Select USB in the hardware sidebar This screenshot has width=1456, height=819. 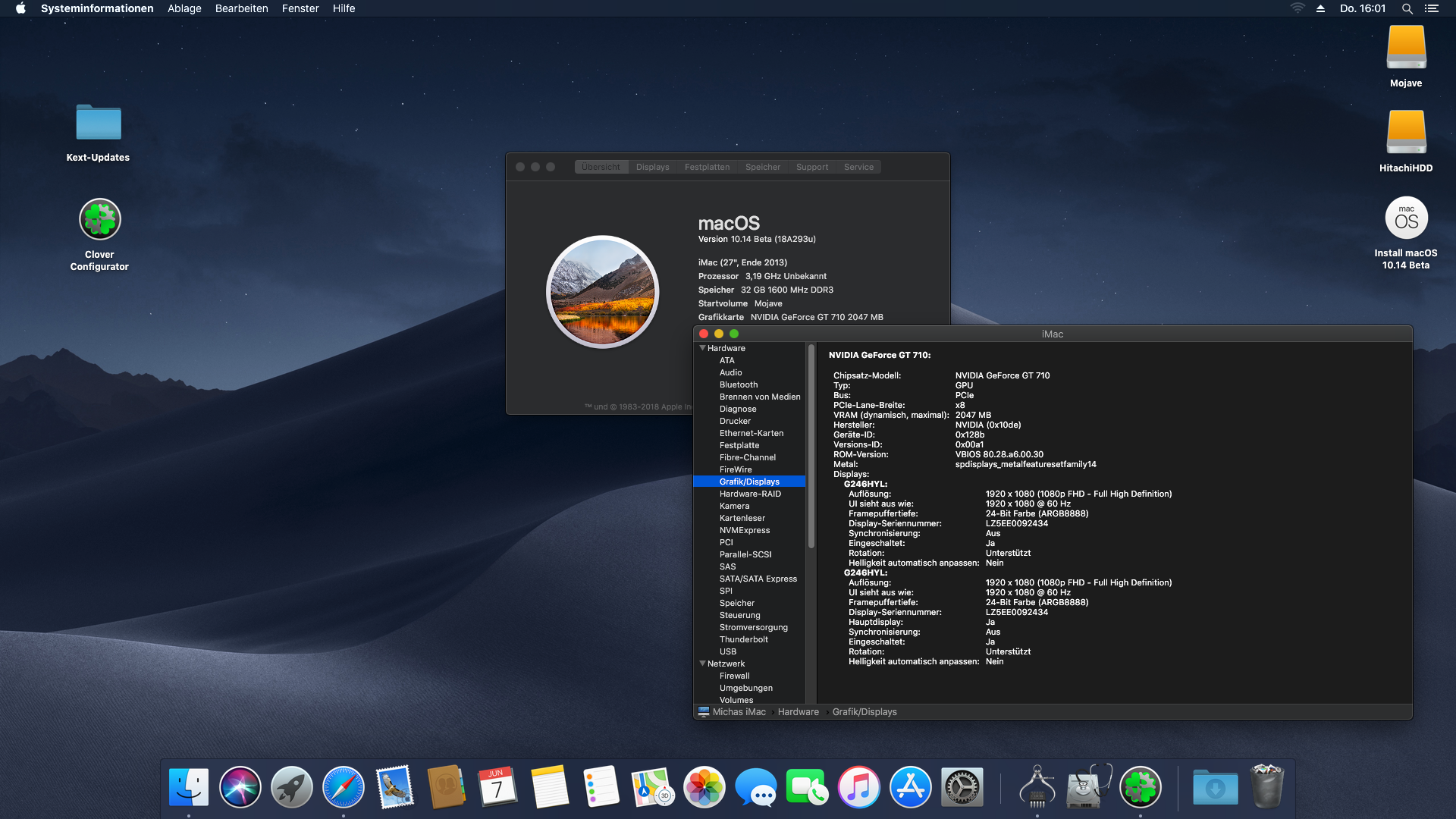coord(727,651)
